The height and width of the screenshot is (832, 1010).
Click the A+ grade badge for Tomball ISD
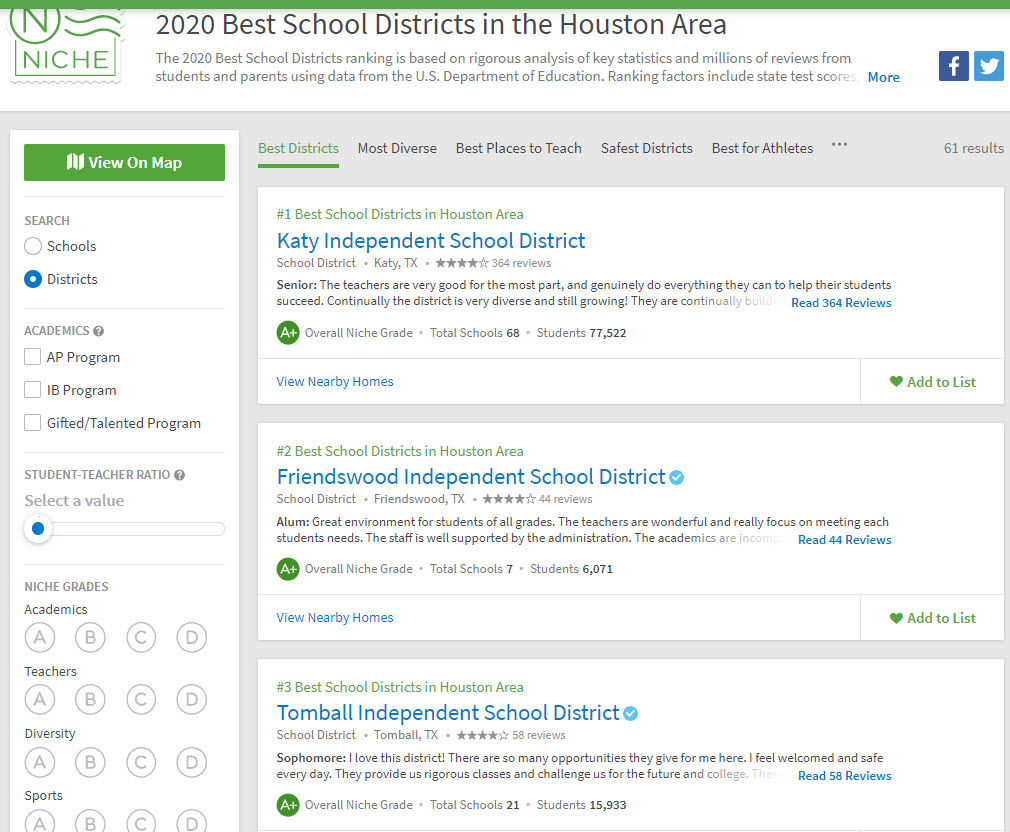(x=288, y=805)
